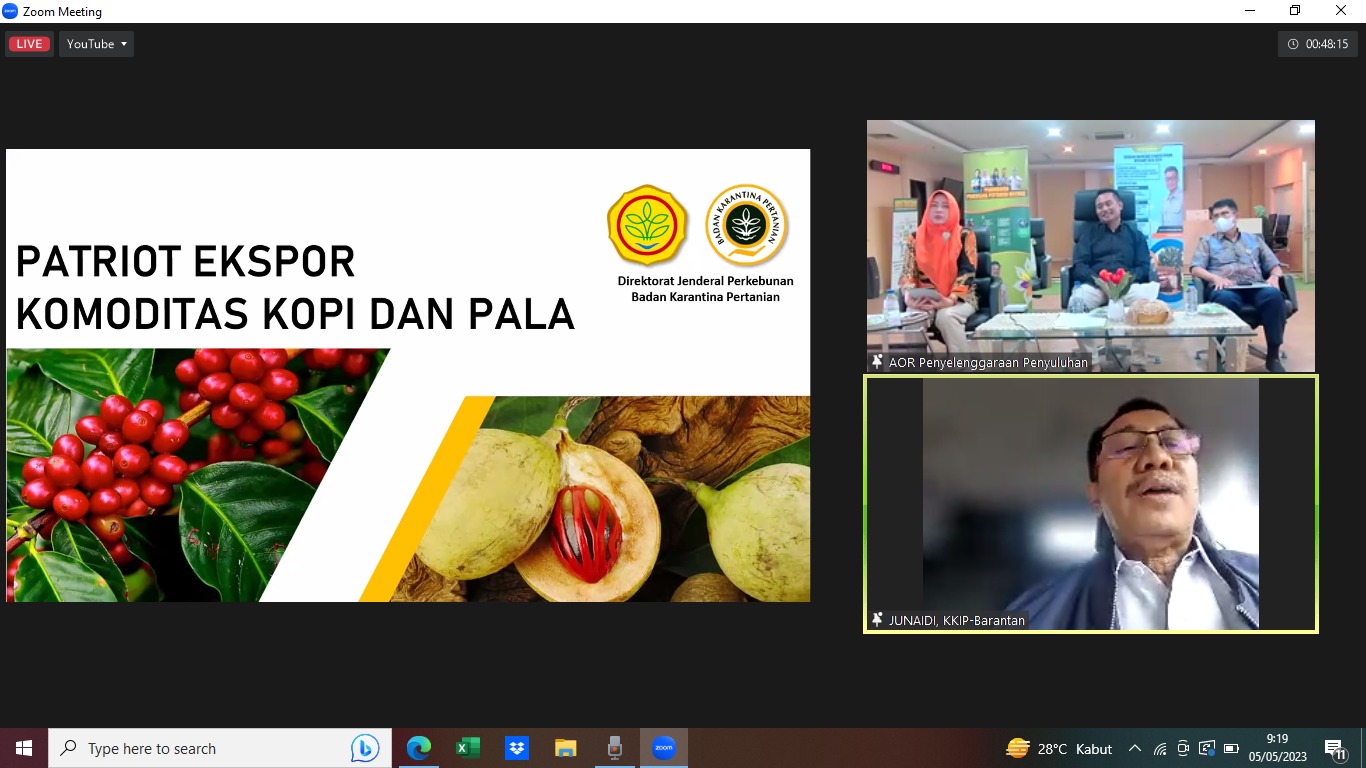1366x768 pixels.
Task: Open the YouTube live stream dropdown
Action: (x=97, y=44)
